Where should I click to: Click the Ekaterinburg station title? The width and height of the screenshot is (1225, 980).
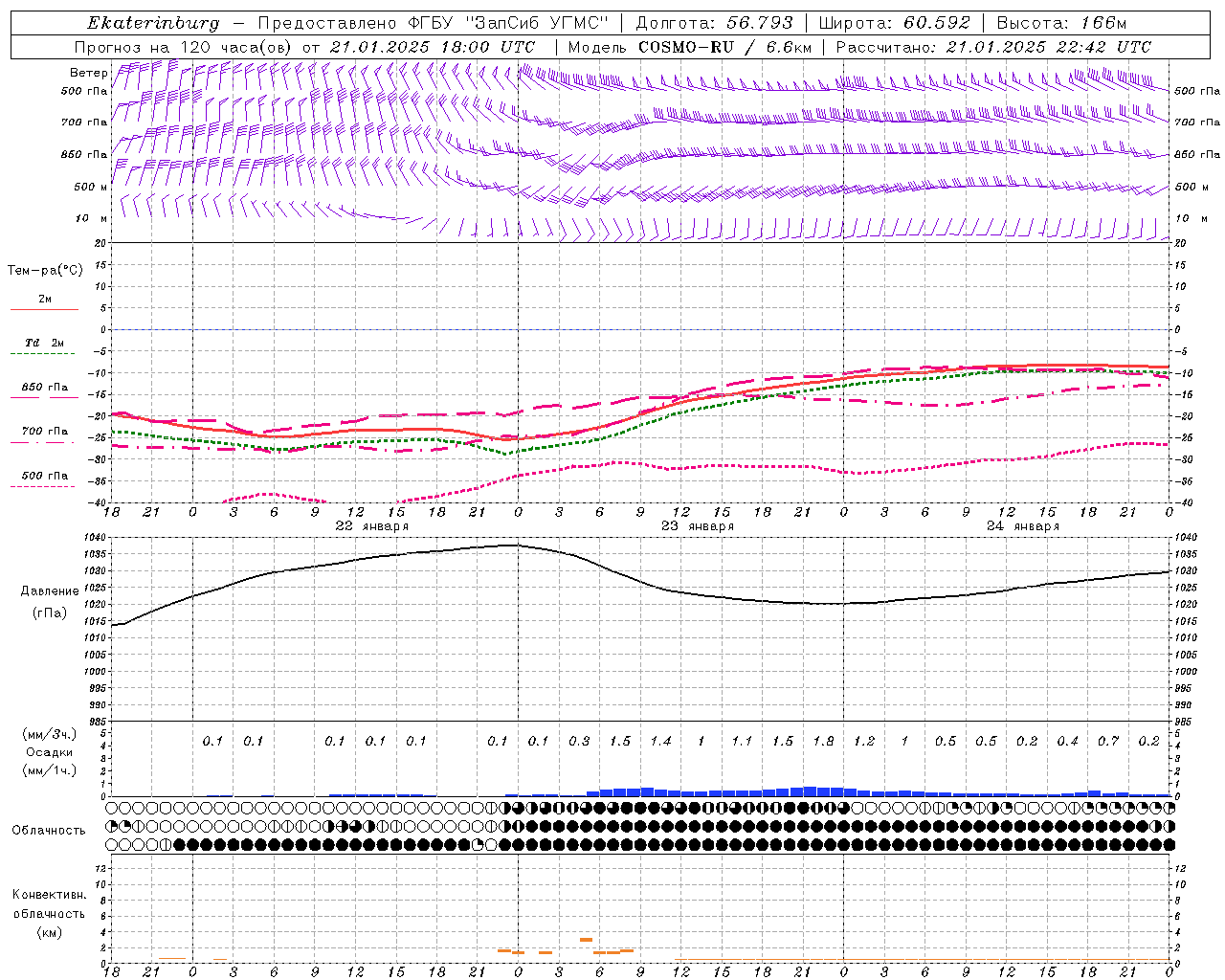(x=153, y=23)
